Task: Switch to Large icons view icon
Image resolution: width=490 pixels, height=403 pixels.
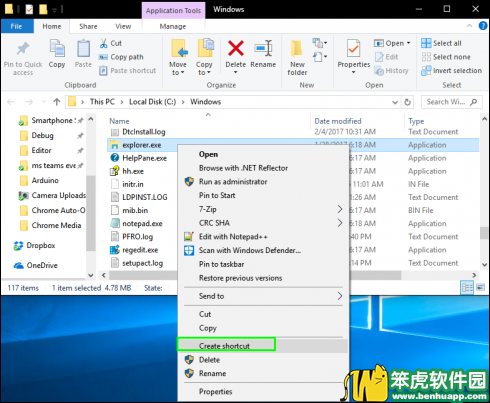Action: tap(480, 287)
